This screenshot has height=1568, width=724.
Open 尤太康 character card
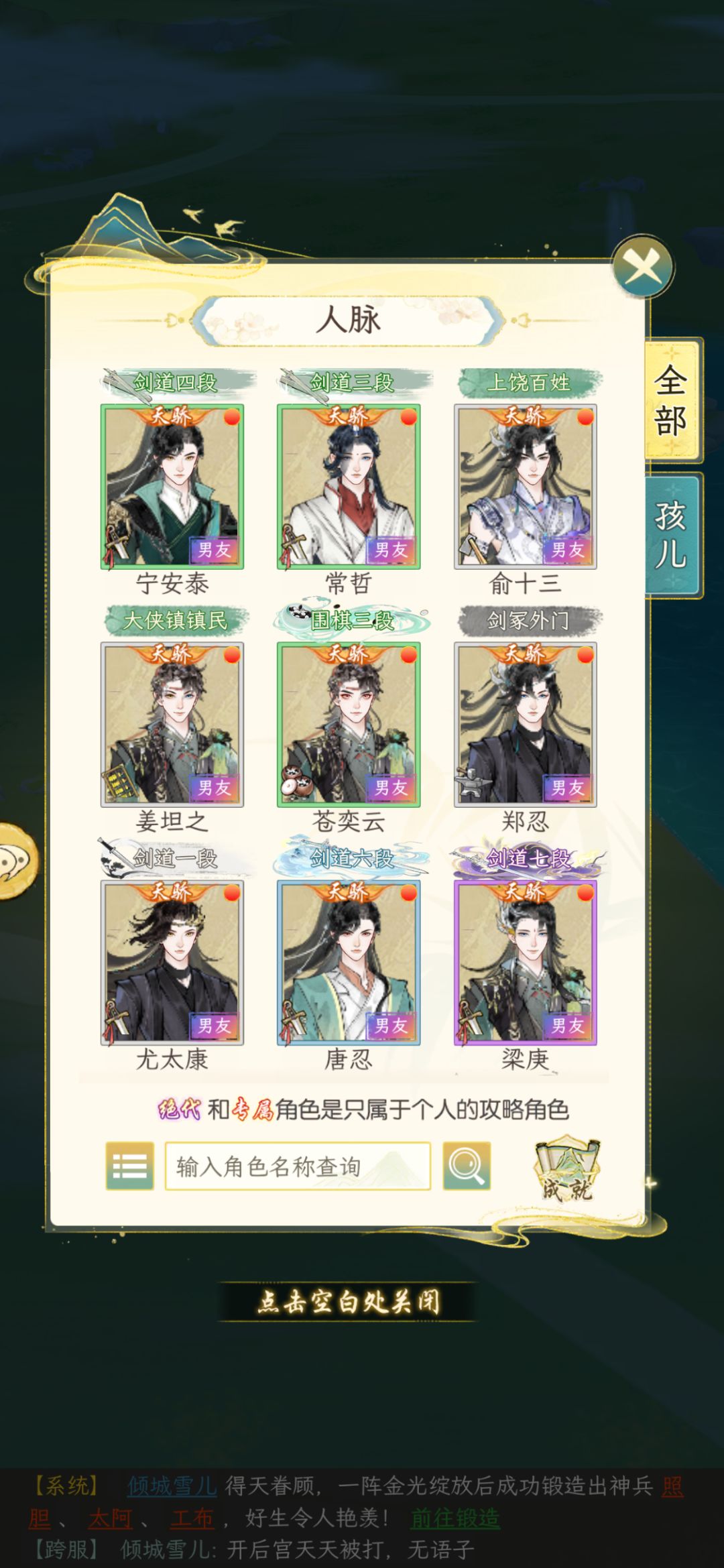point(172,963)
